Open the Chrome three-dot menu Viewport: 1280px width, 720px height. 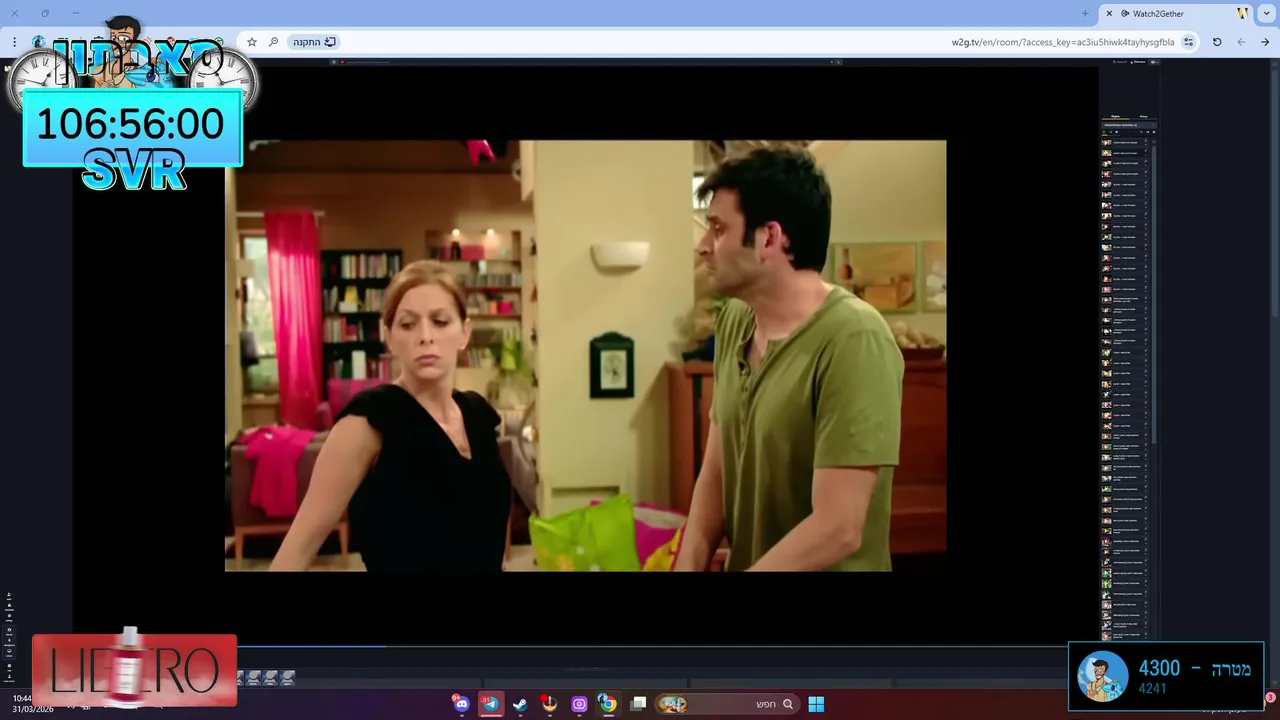(x=14, y=42)
